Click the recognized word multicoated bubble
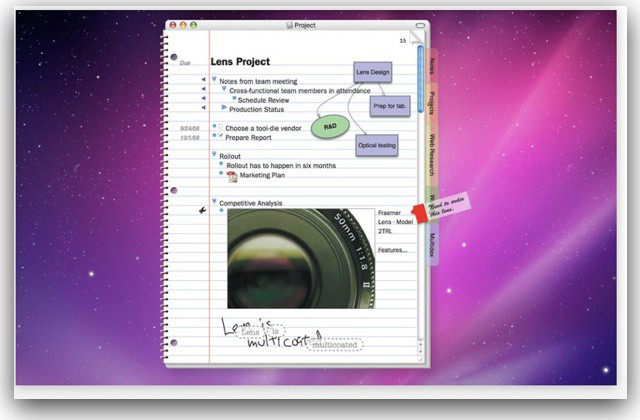The image size is (640, 420). [335, 345]
